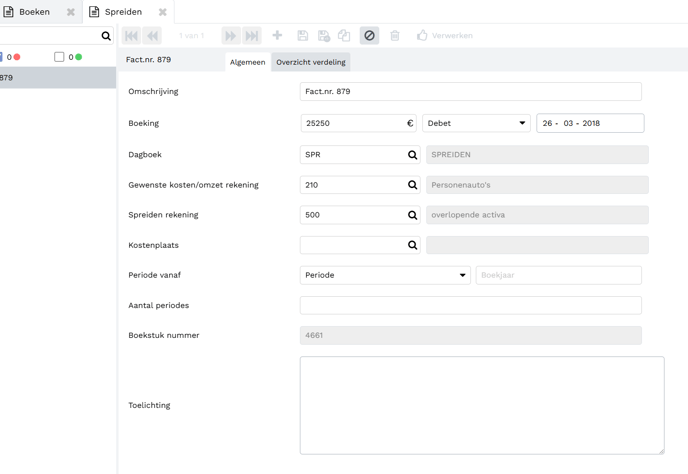Click the 'Fact.nr. 879' header title

tap(148, 59)
